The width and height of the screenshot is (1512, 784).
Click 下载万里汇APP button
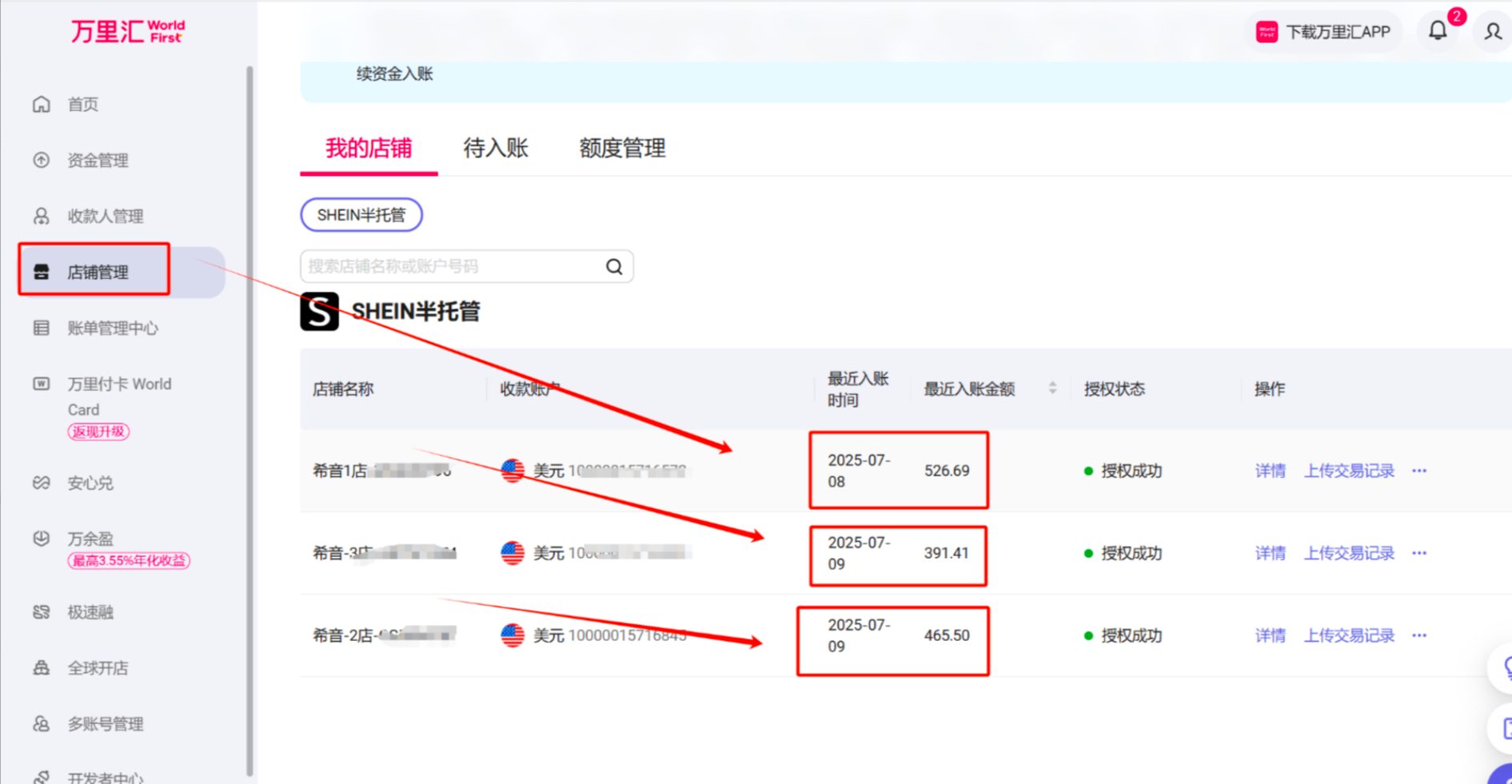1324,32
